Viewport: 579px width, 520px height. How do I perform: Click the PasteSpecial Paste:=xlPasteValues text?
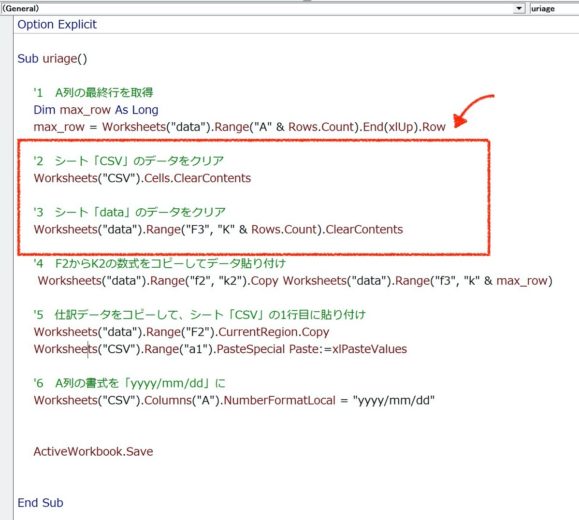coord(312,349)
